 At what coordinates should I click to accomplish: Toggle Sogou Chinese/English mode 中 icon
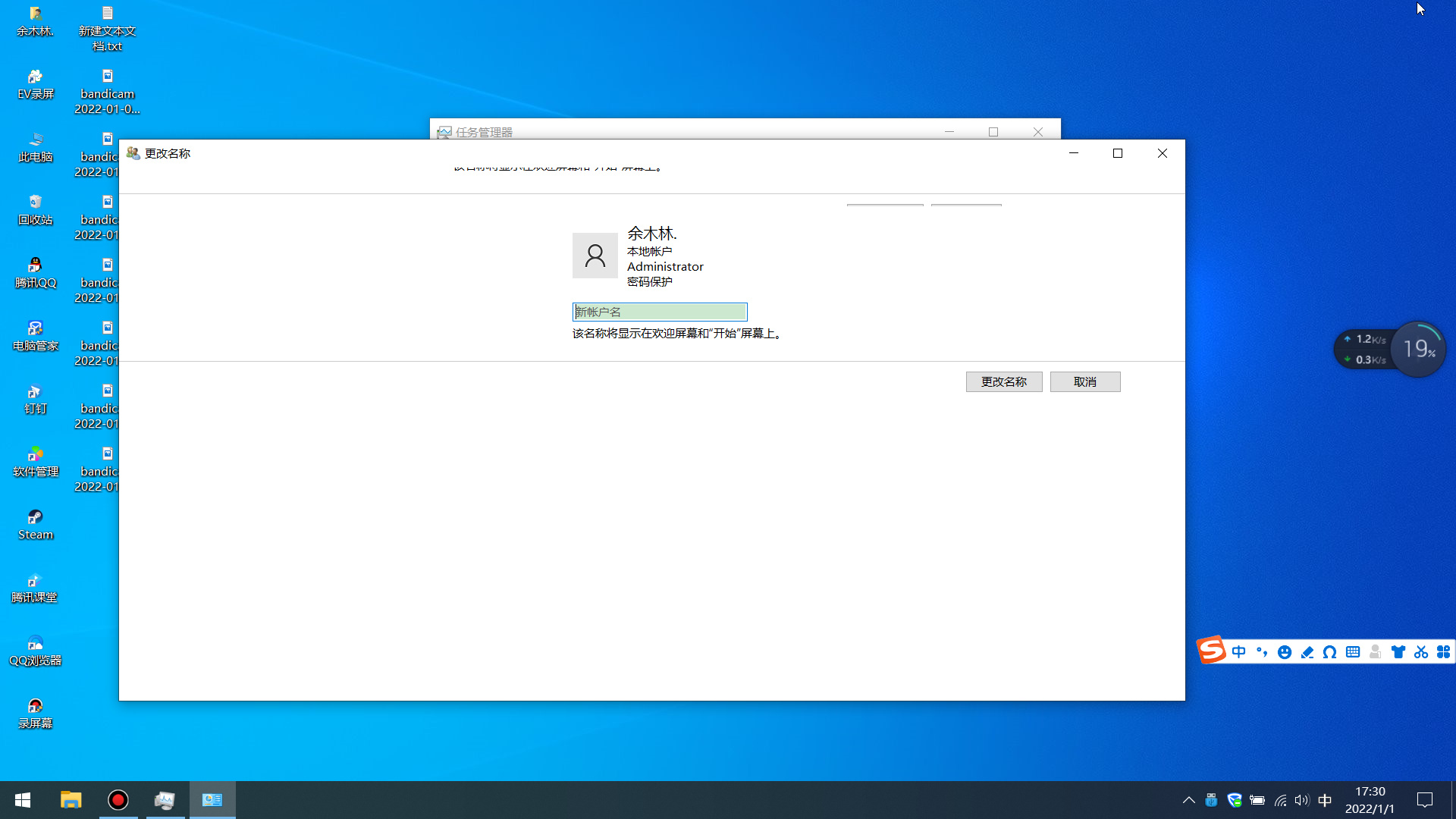pos(1239,652)
